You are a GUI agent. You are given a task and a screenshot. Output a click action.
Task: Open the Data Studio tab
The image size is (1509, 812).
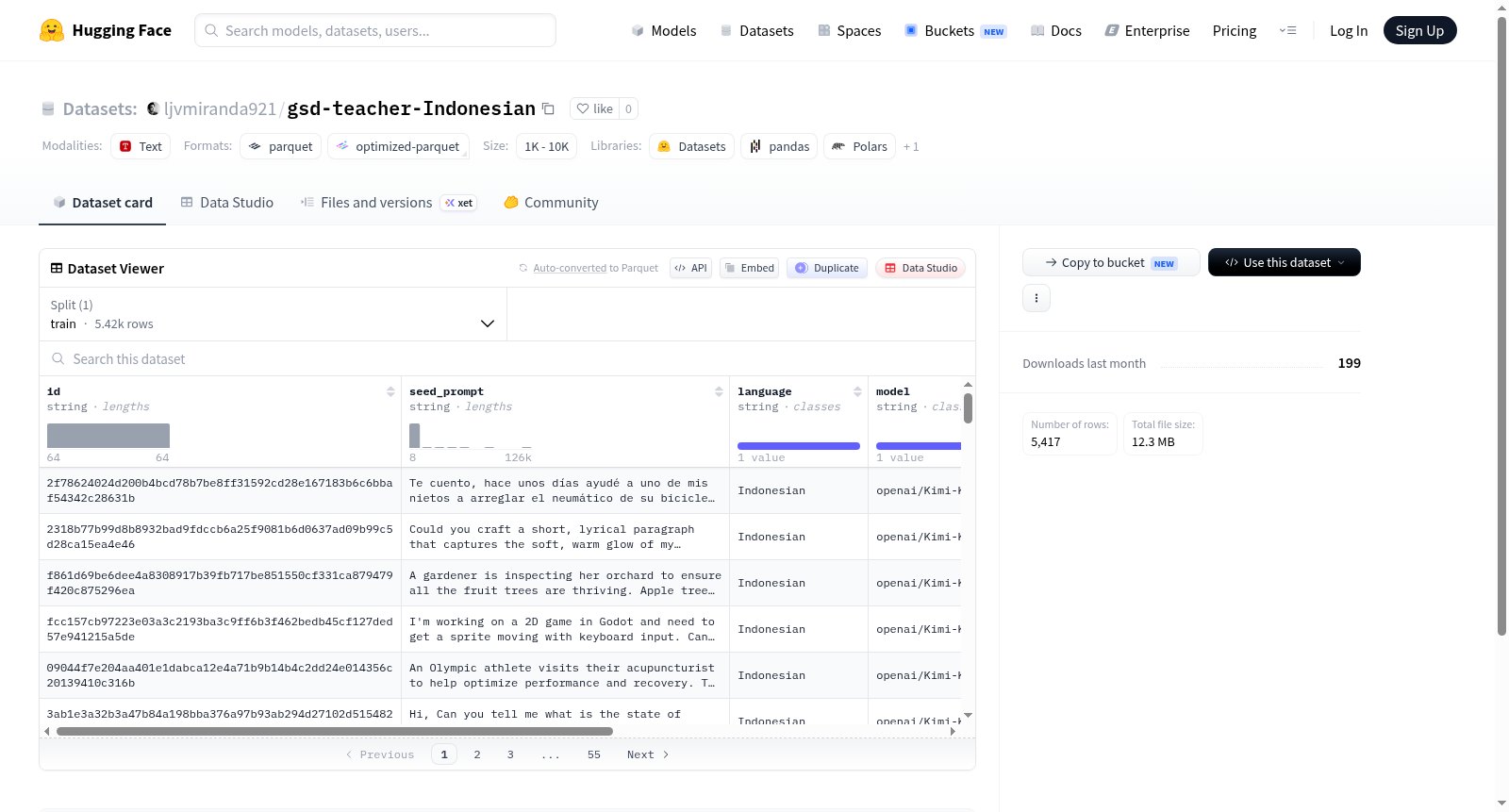tap(227, 203)
